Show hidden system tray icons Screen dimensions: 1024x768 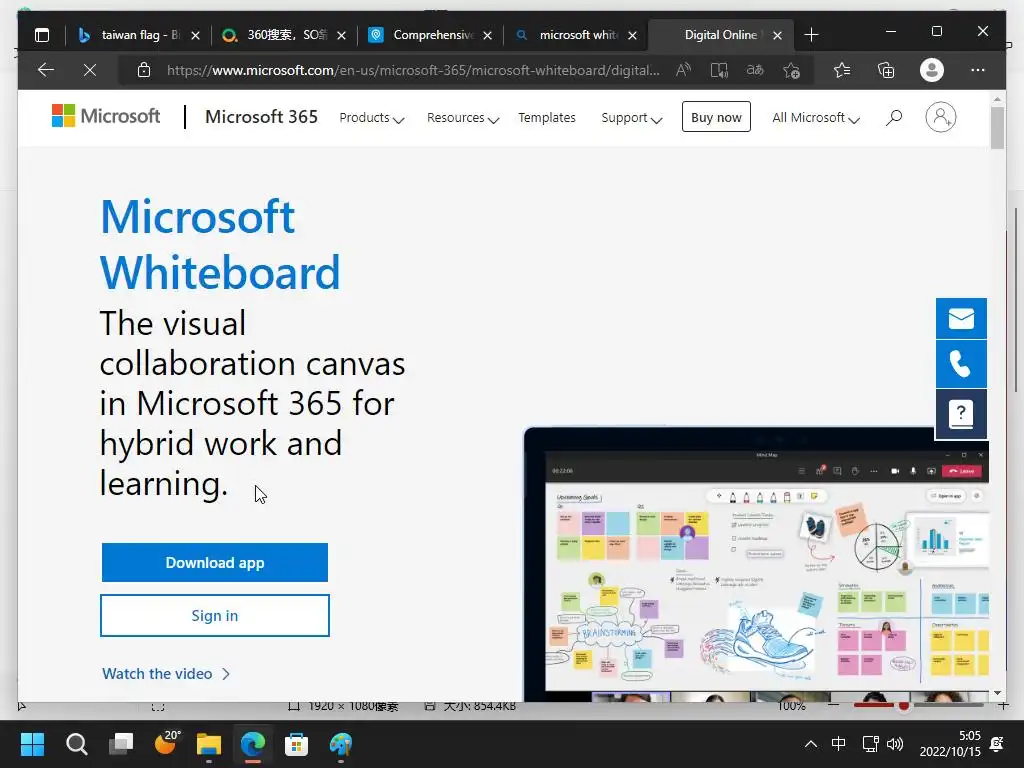[810, 744]
